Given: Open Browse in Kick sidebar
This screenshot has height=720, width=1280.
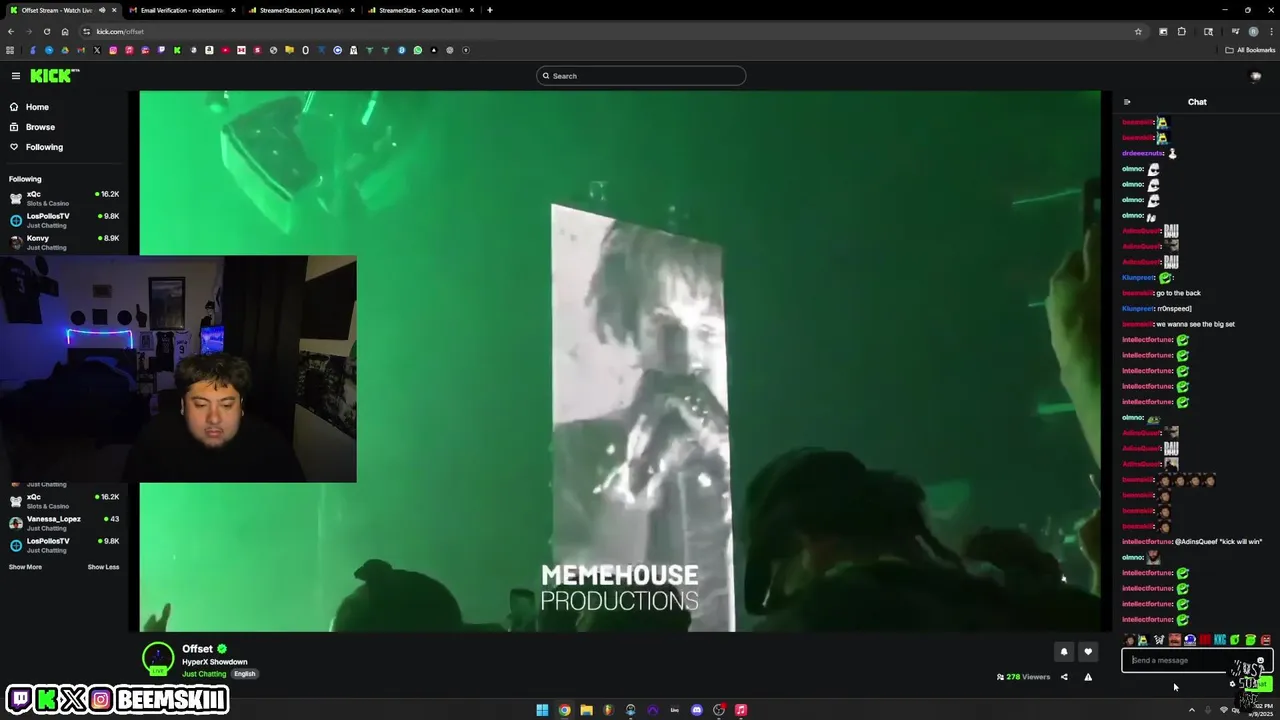Looking at the screenshot, I should (x=40, y=127).
